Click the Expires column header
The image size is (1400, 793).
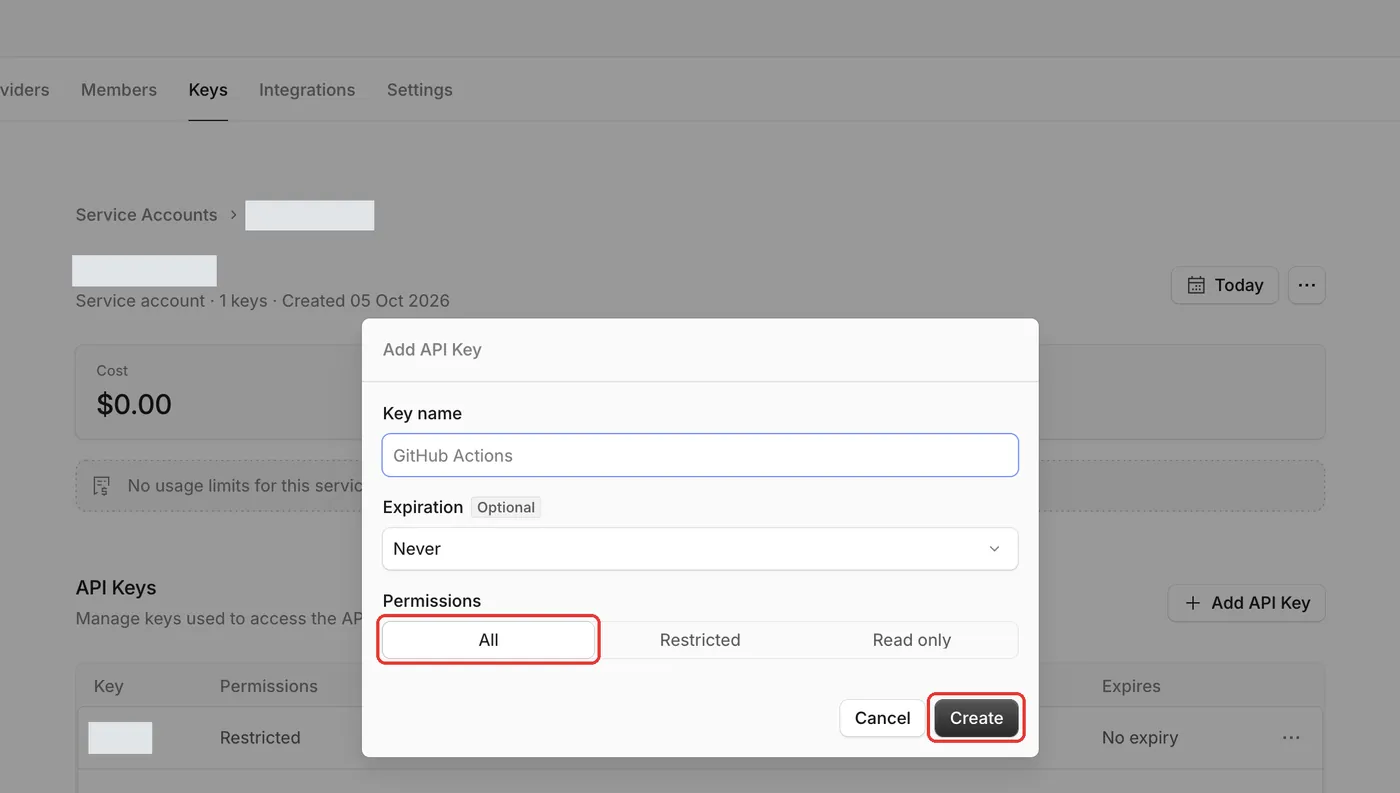pyautogui.click(x=1131, y=686)
